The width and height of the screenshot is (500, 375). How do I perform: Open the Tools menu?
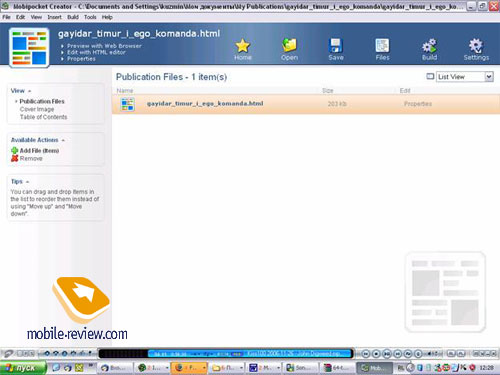click(x=90, y=17)
